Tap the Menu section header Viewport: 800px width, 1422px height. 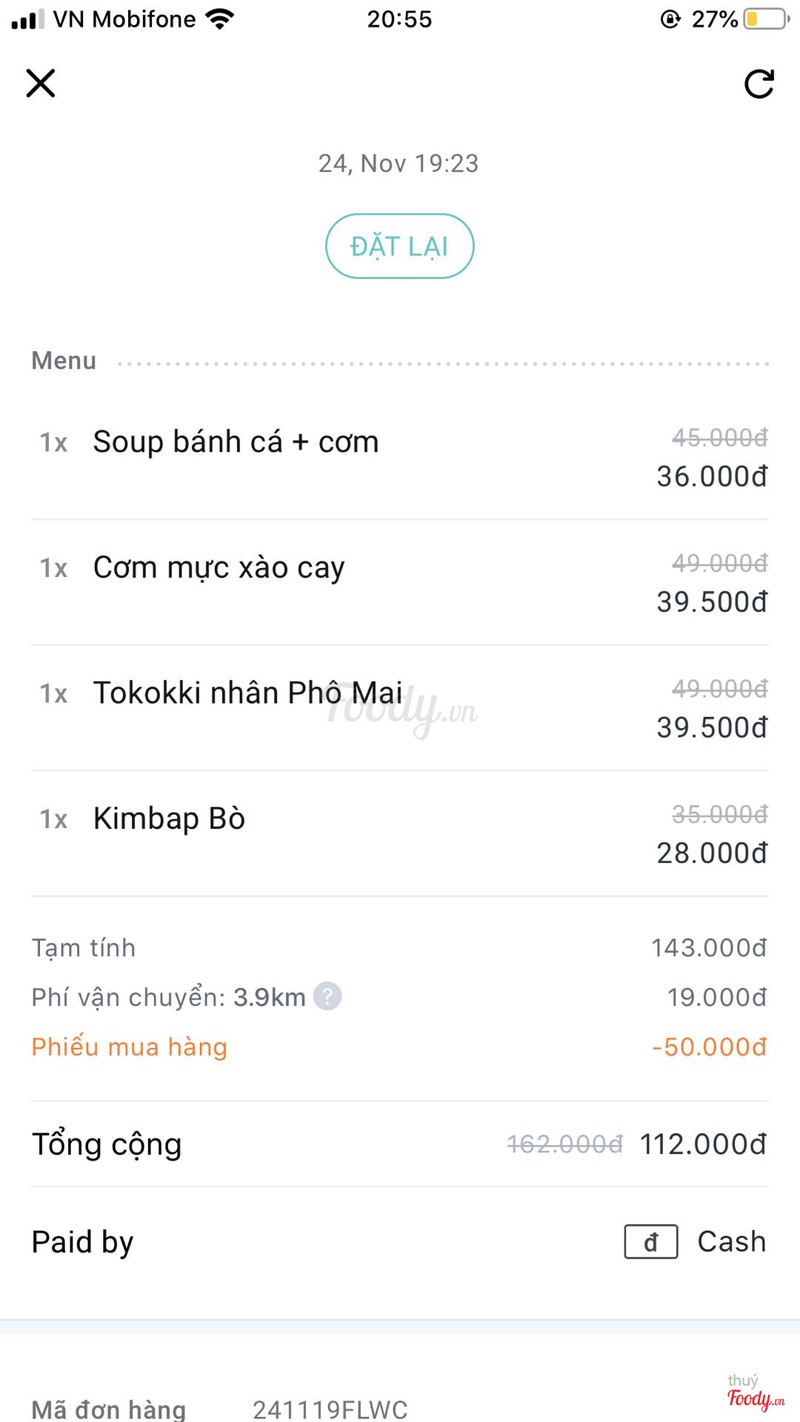(x=64, y=361)
